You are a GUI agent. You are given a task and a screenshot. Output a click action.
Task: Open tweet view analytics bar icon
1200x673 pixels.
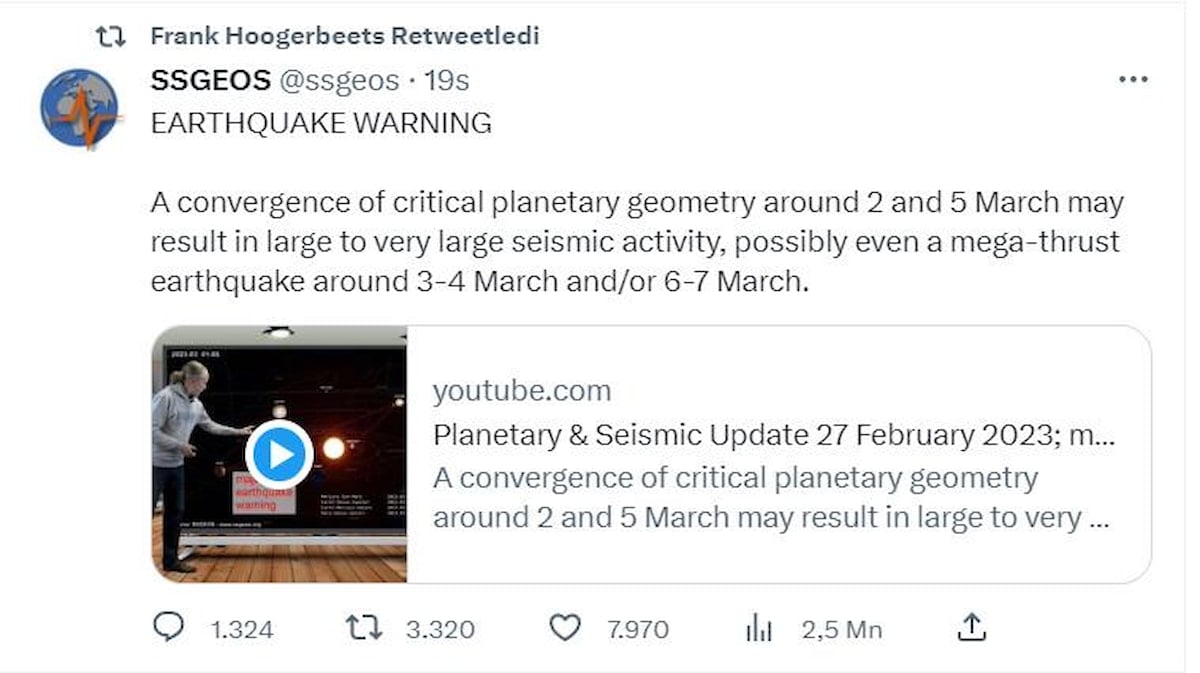tap(759, 628)
